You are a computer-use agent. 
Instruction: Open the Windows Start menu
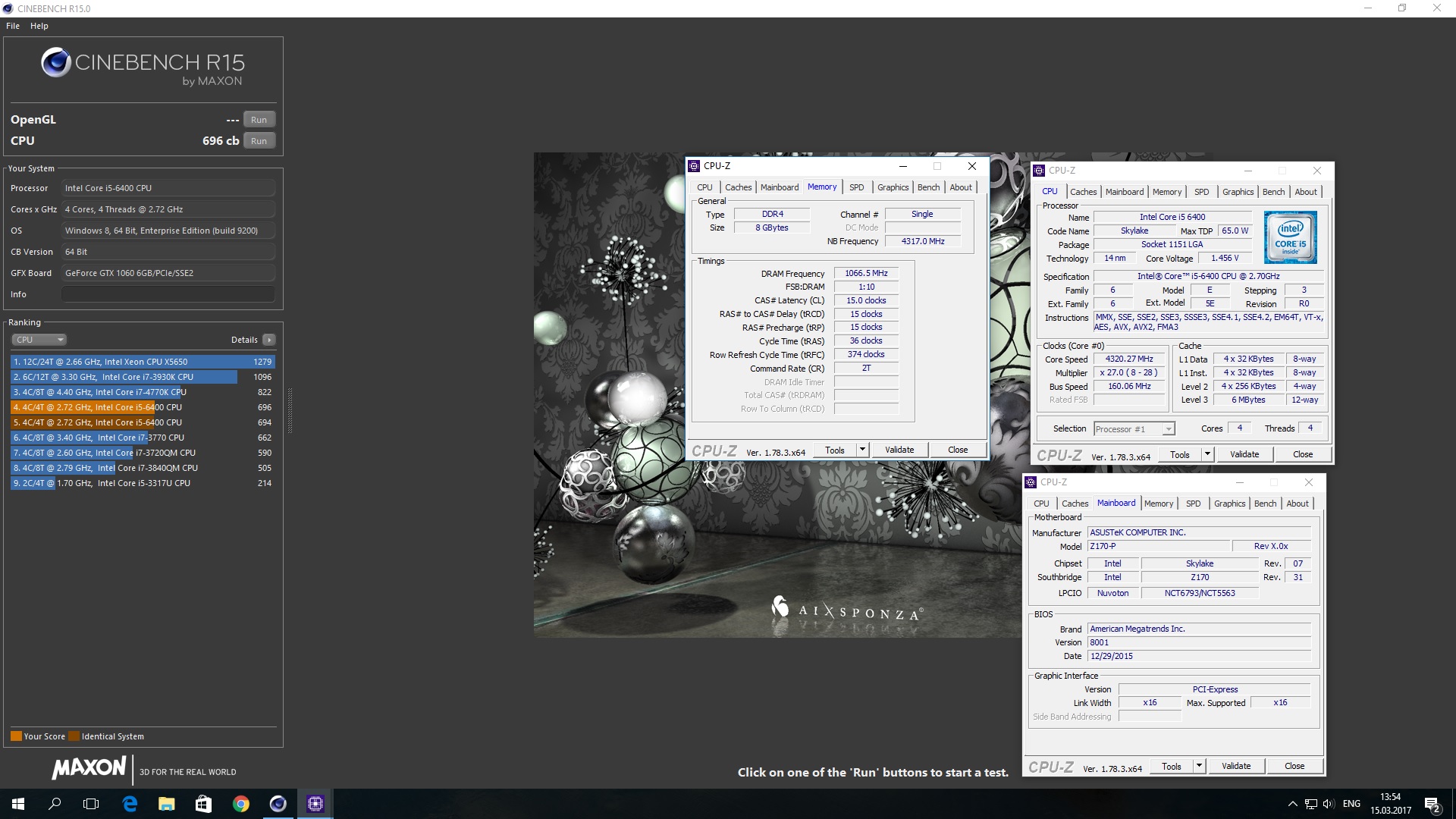click(x=18, y=804)
